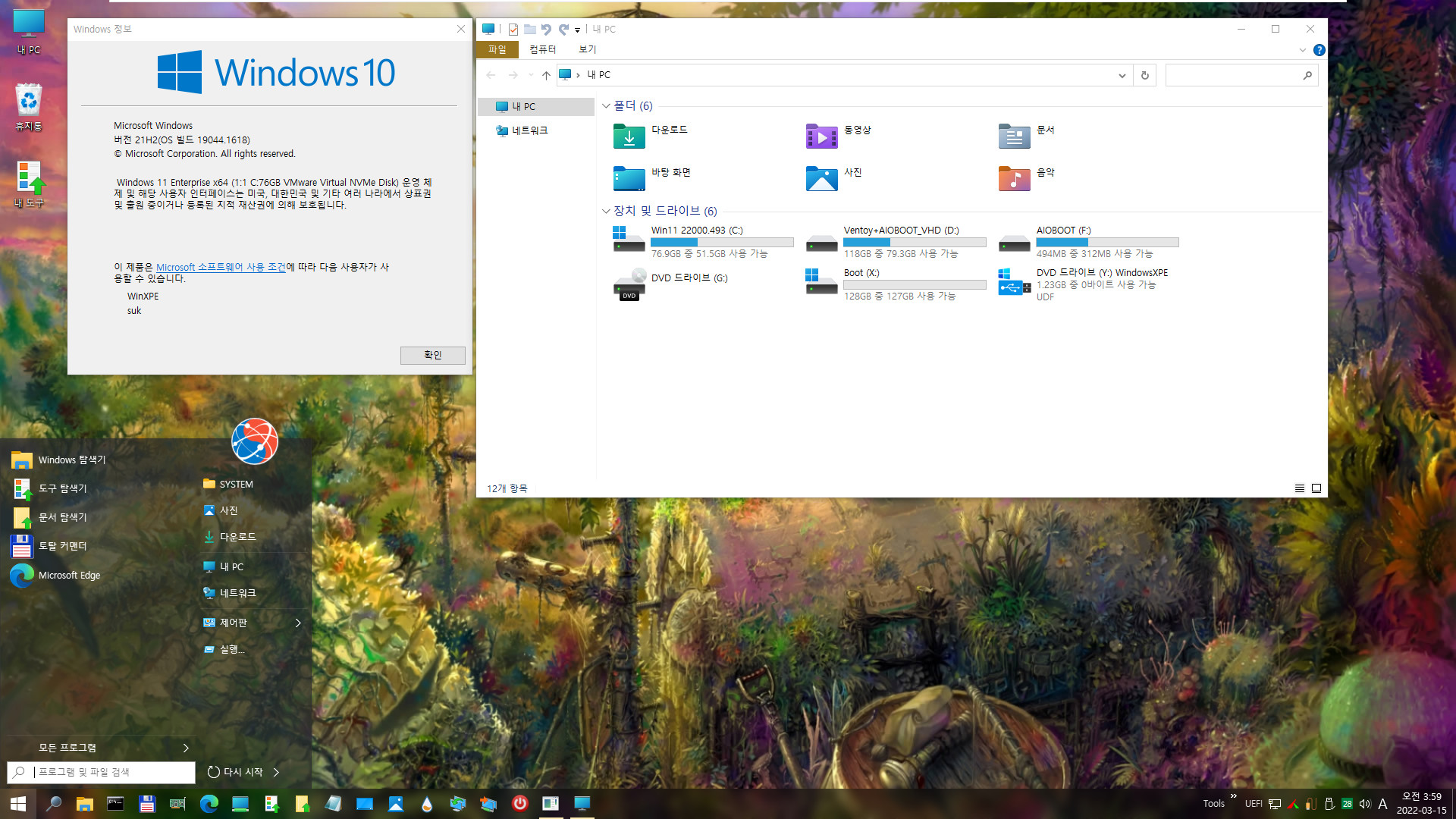The image size is (1456, 819).
Task: Select the Boot (X:) drive
Action: tap(896, 284)
